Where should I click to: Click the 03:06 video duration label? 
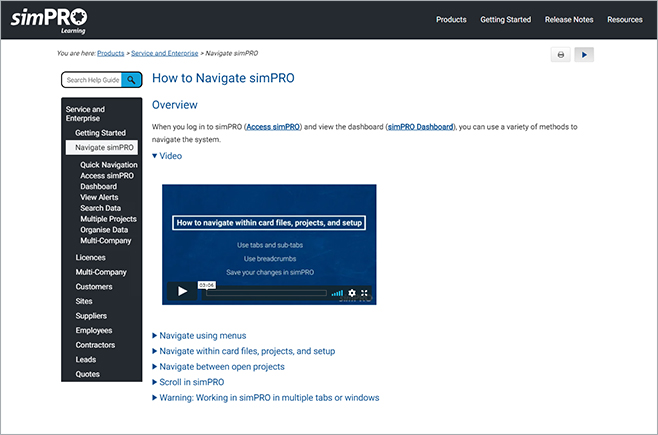(206, 285)
